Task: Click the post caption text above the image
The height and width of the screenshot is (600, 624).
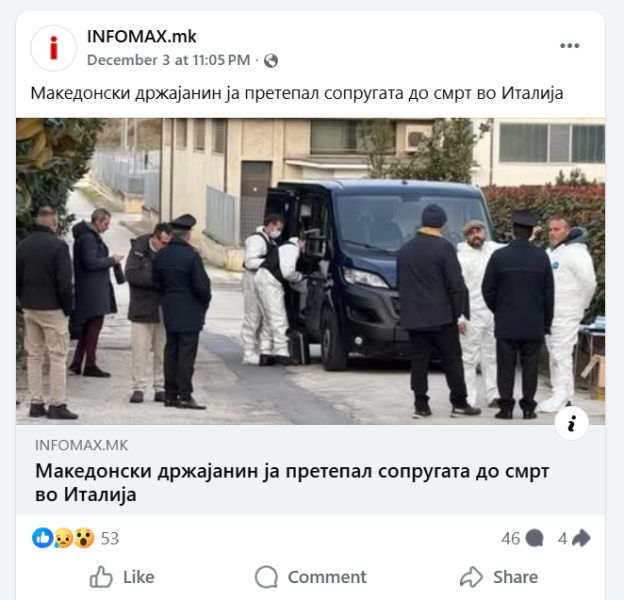Action: (297, 94)
